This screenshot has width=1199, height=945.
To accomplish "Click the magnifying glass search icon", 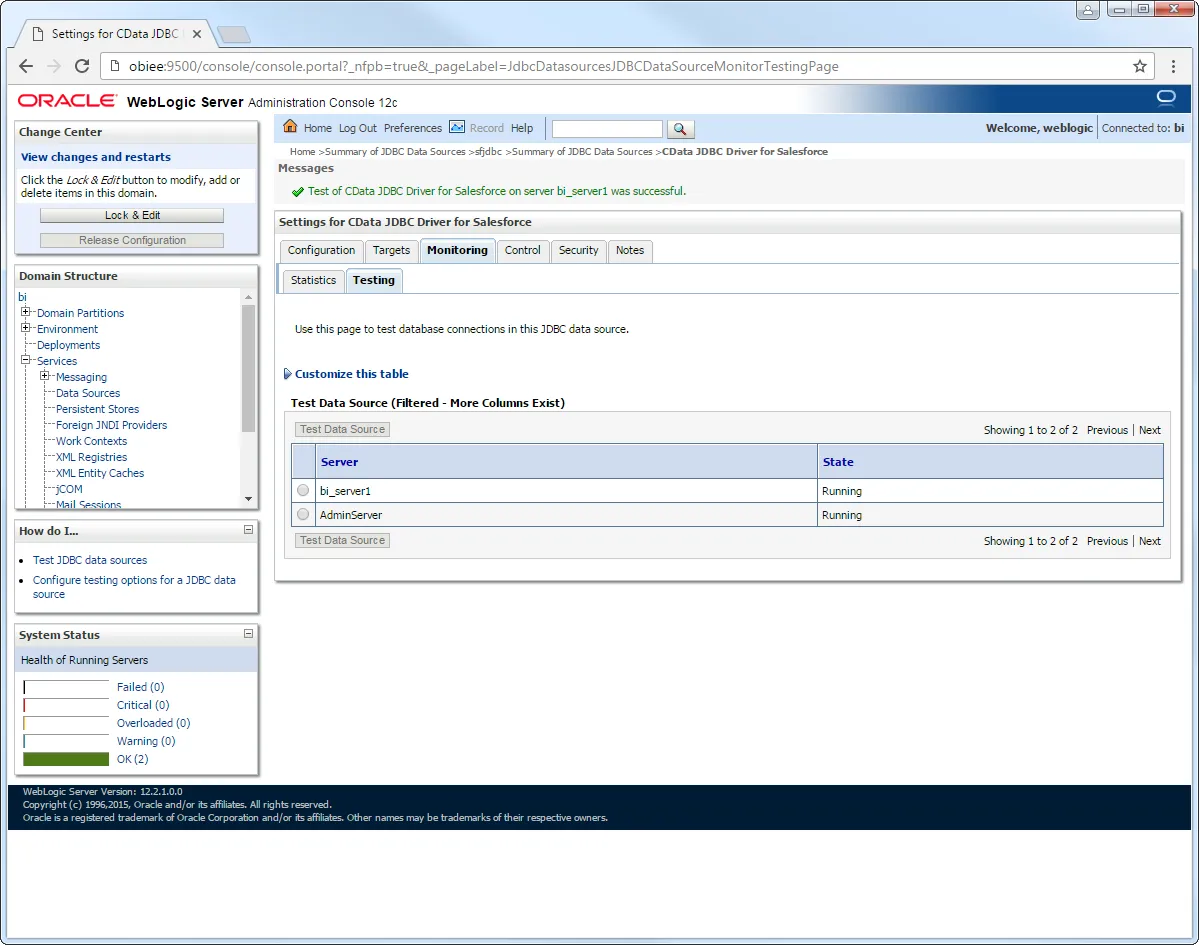I will click(x=680, y=128).
